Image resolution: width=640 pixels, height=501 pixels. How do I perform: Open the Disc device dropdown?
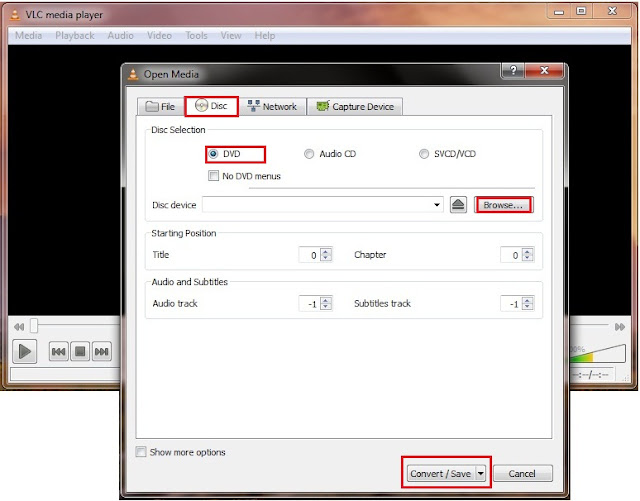pos(437,205)
